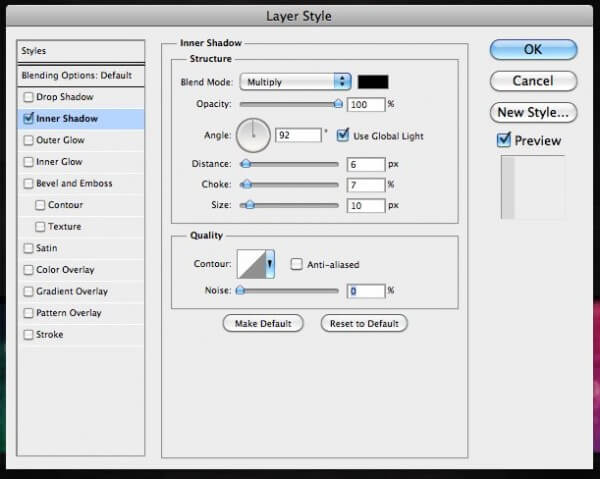This screenshot has height=479, width=600.
Task: Click Reset to Default button
Action: click(x=364, y=324)
